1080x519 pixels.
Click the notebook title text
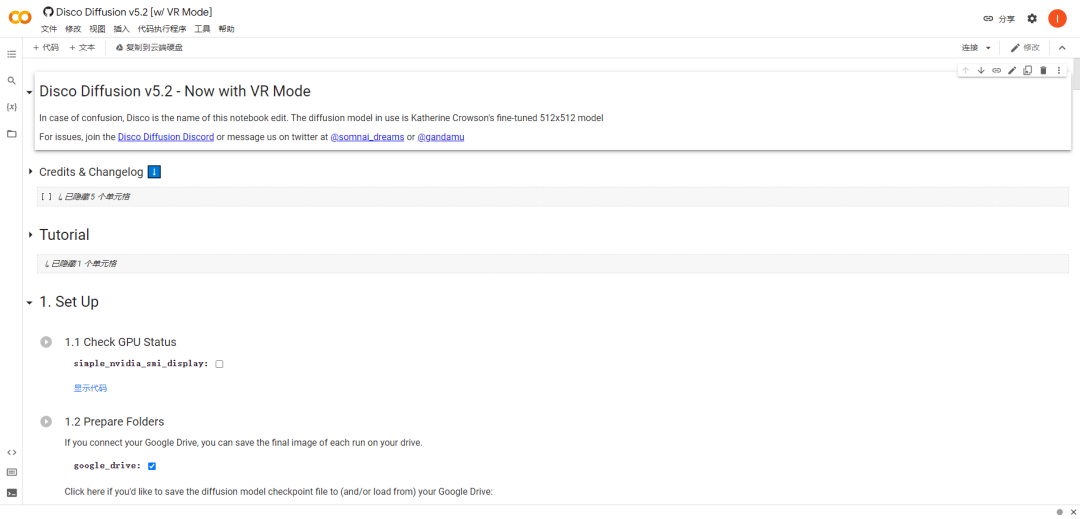[134, 12]
